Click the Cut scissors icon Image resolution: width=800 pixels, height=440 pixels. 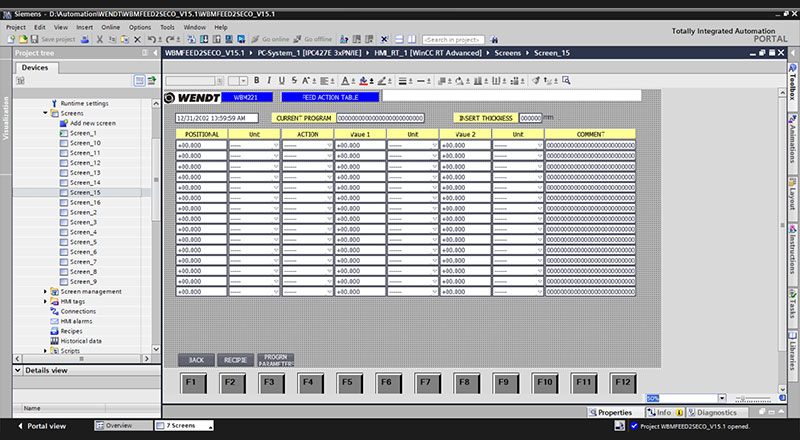tap(99, 39)
